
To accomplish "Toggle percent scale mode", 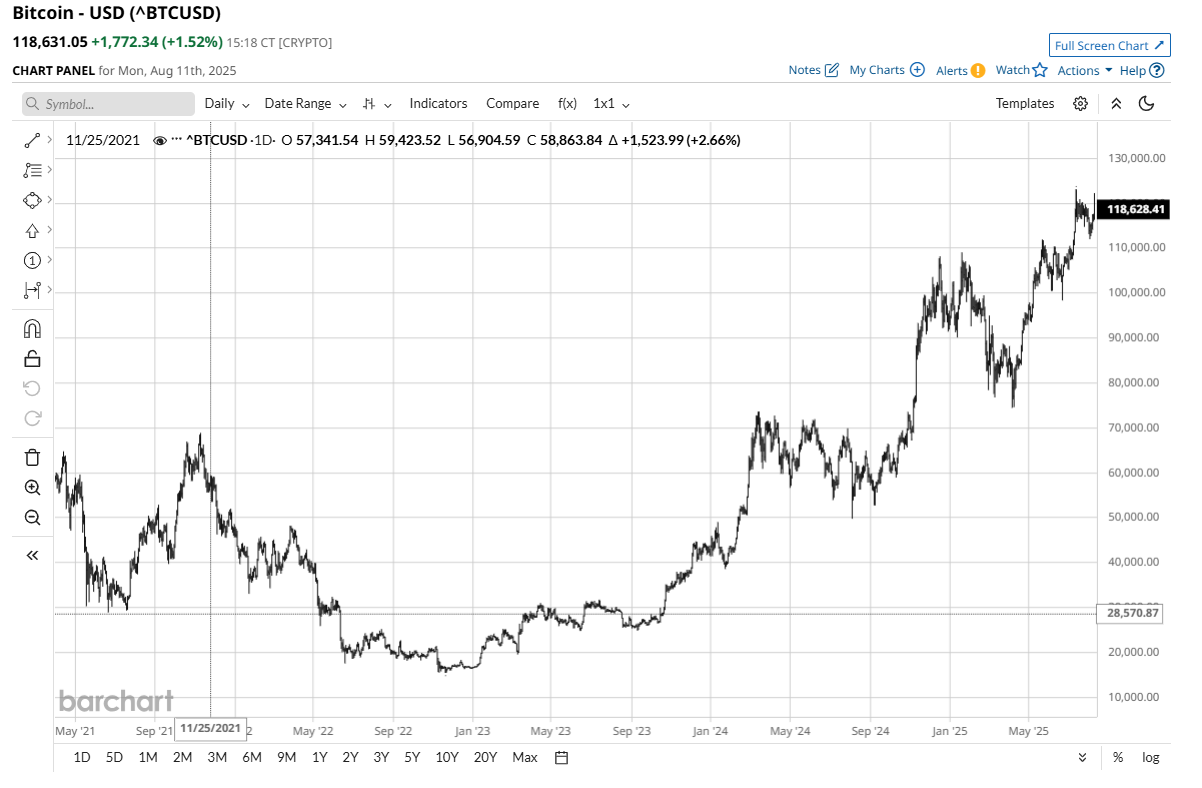I will pos(1117,757).
